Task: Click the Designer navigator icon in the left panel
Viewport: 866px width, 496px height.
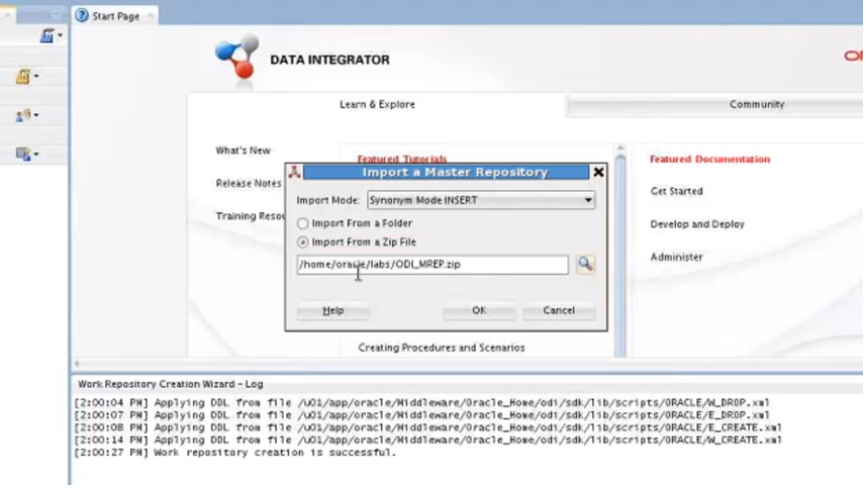Action: [46, 36]
